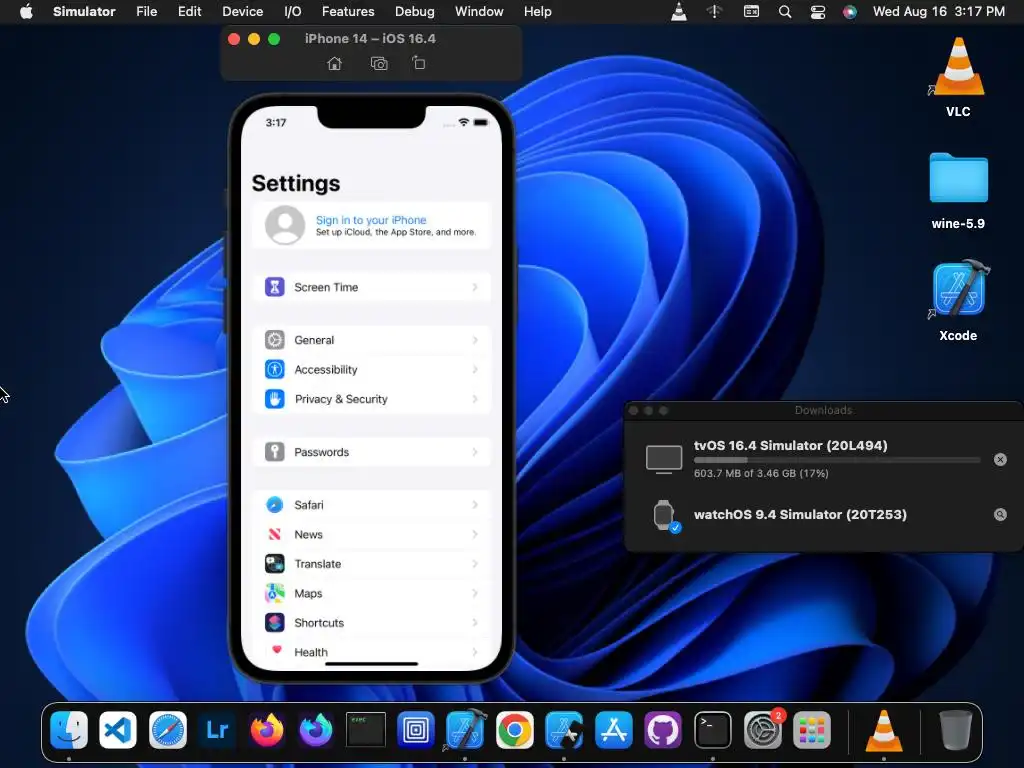The height and width of the screenshot is (768, 1024).
Task: Select tvOS 16.4 Simulator (20L494) entry
Action: [824, 458]
